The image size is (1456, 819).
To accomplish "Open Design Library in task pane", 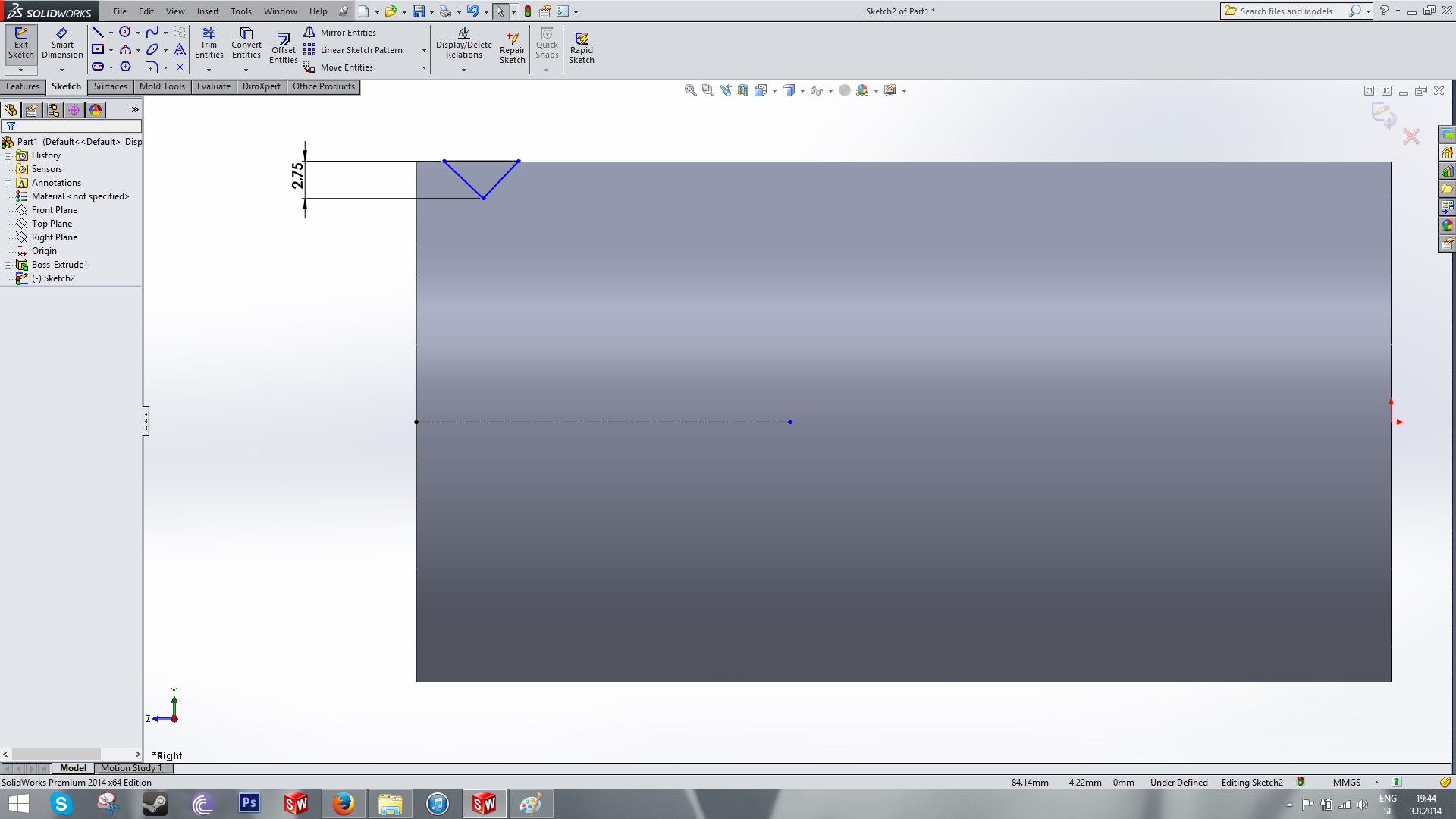I will click(1447, 171).
